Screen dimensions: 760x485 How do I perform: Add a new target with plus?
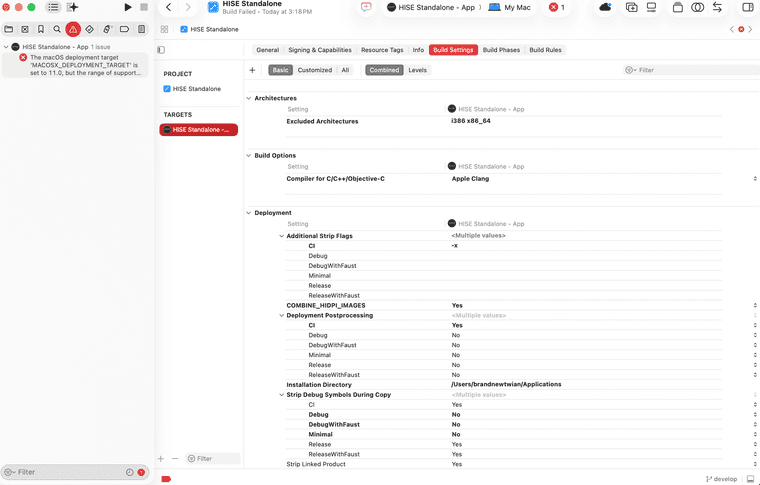(161, 458)
